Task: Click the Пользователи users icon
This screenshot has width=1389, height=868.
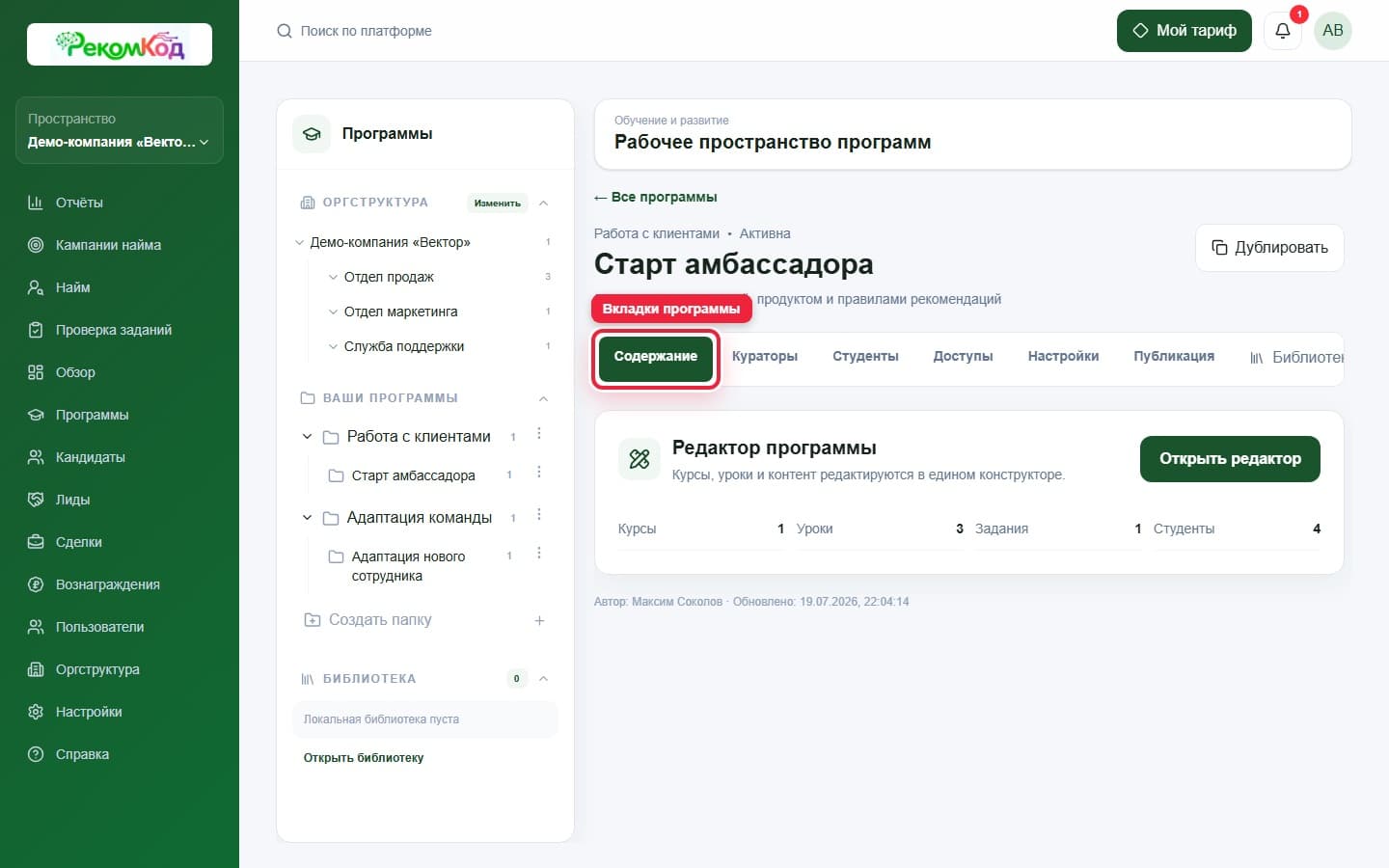Action: (x=36, y=627)
